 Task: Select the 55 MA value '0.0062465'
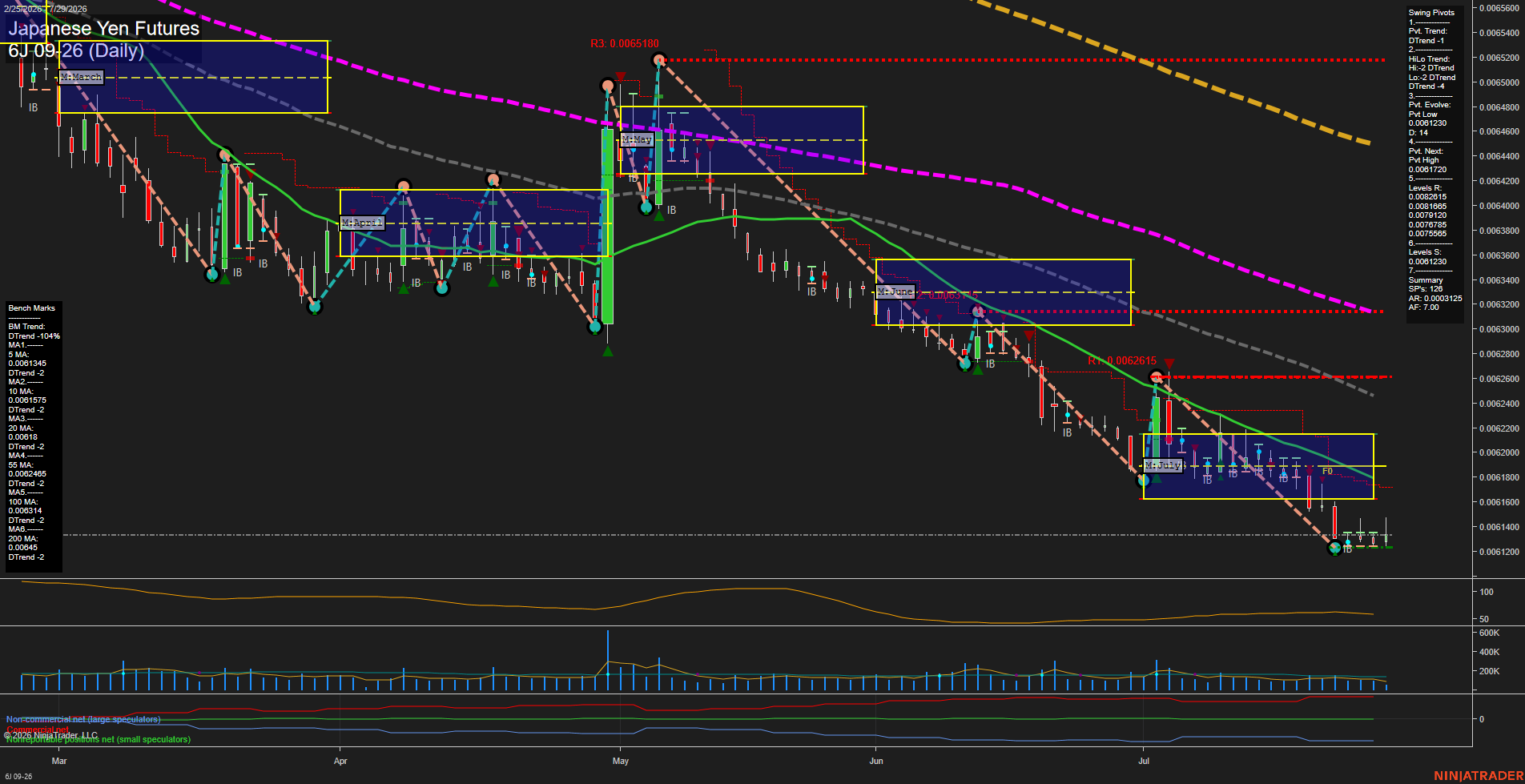click(x=27, y=474)
